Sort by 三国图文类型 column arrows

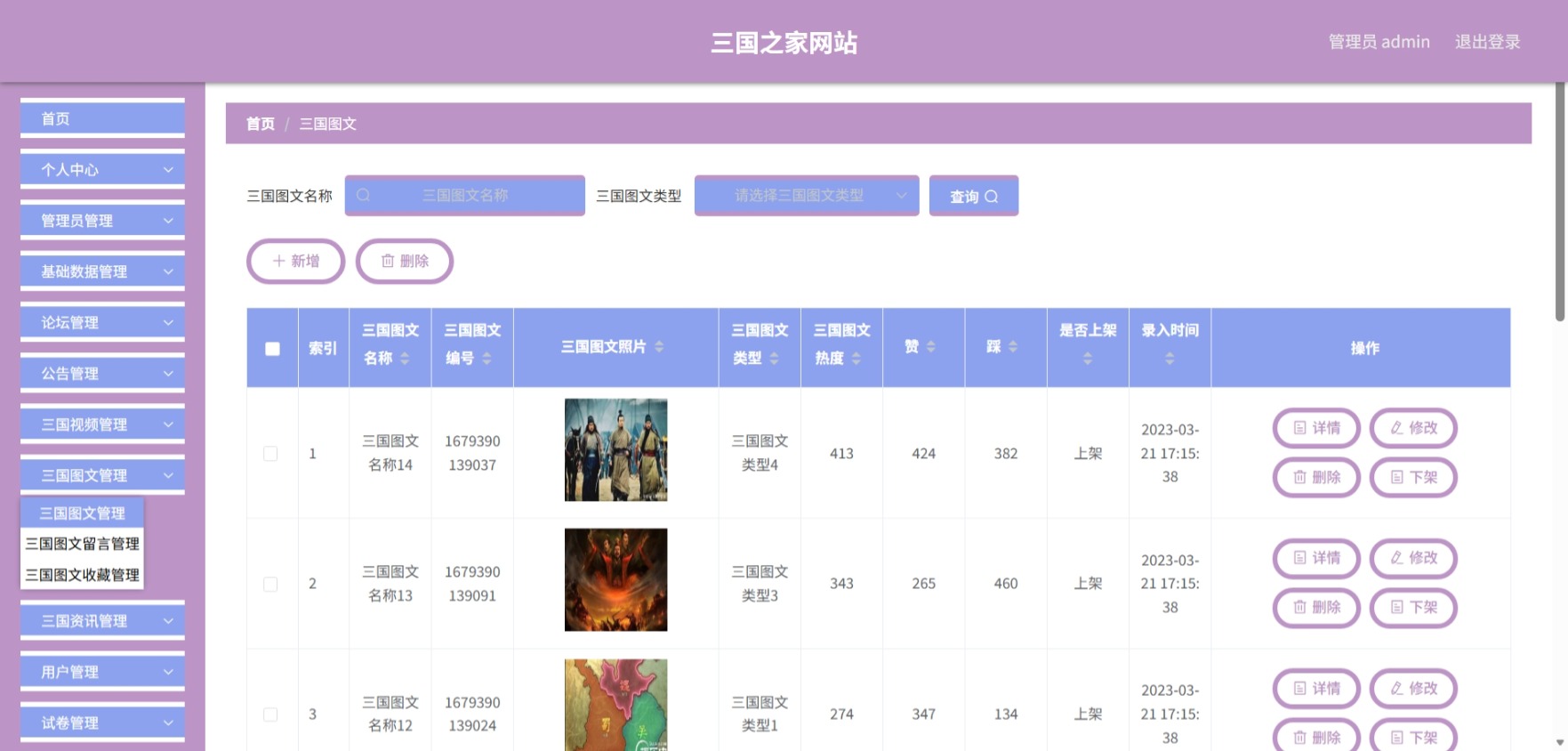774,359
